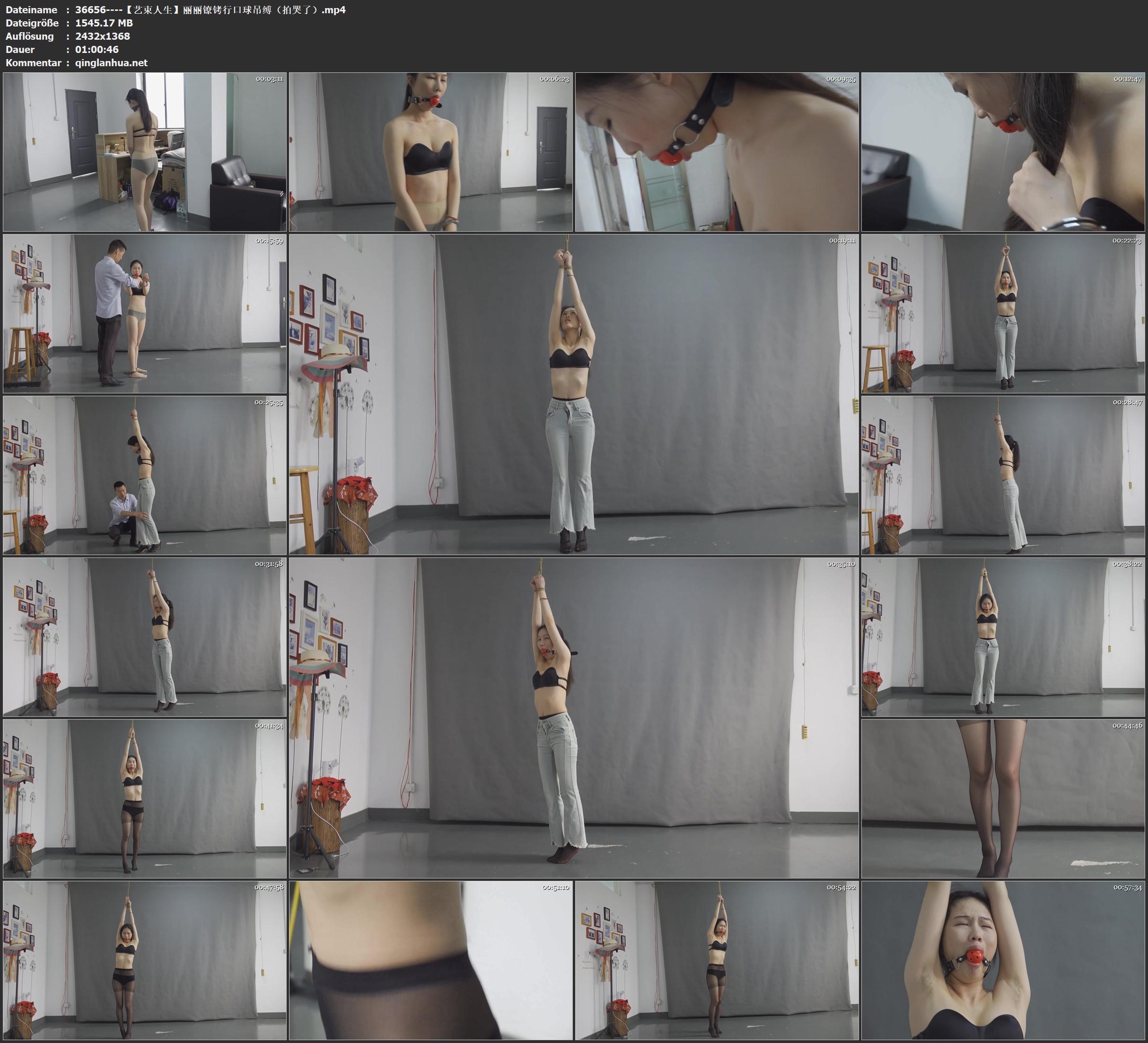Open the thumbnail at 00:54:22
The height and width of the screenshot is (1043, 1148).
(716, 960)
